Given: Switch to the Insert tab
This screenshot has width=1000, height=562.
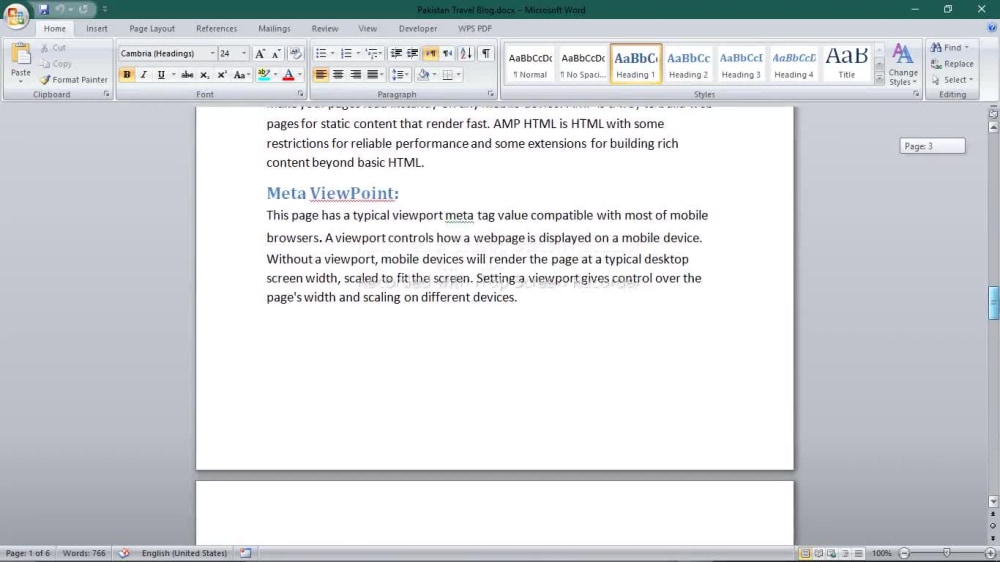Looking at the screenshot, I should coord(97,29).
